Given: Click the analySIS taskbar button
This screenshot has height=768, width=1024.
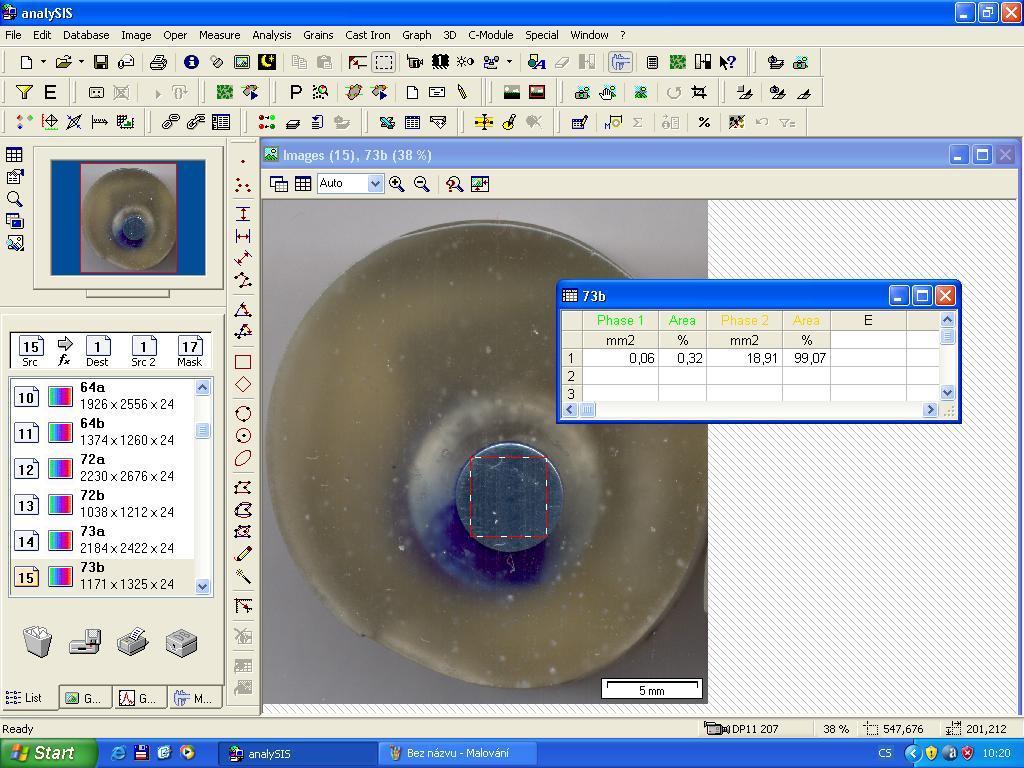Looking at the screenshot, I should pos(297,753).
